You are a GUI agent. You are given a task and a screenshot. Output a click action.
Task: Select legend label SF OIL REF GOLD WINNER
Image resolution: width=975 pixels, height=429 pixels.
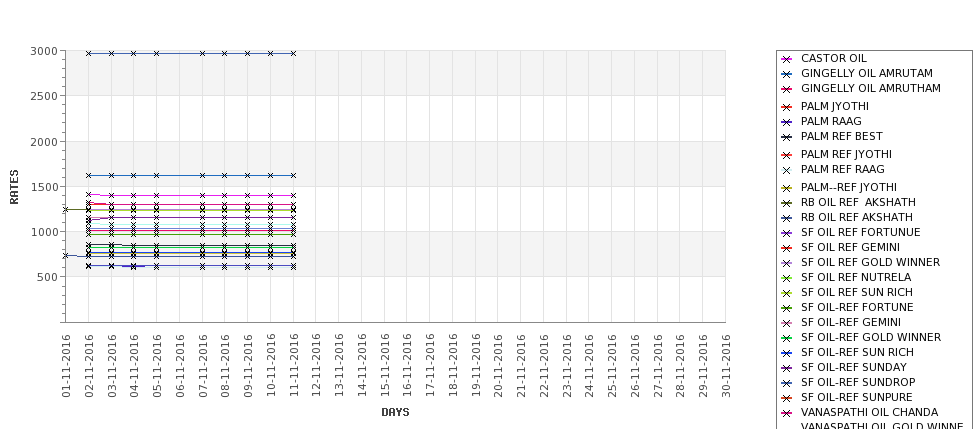(x=871, y=262)
